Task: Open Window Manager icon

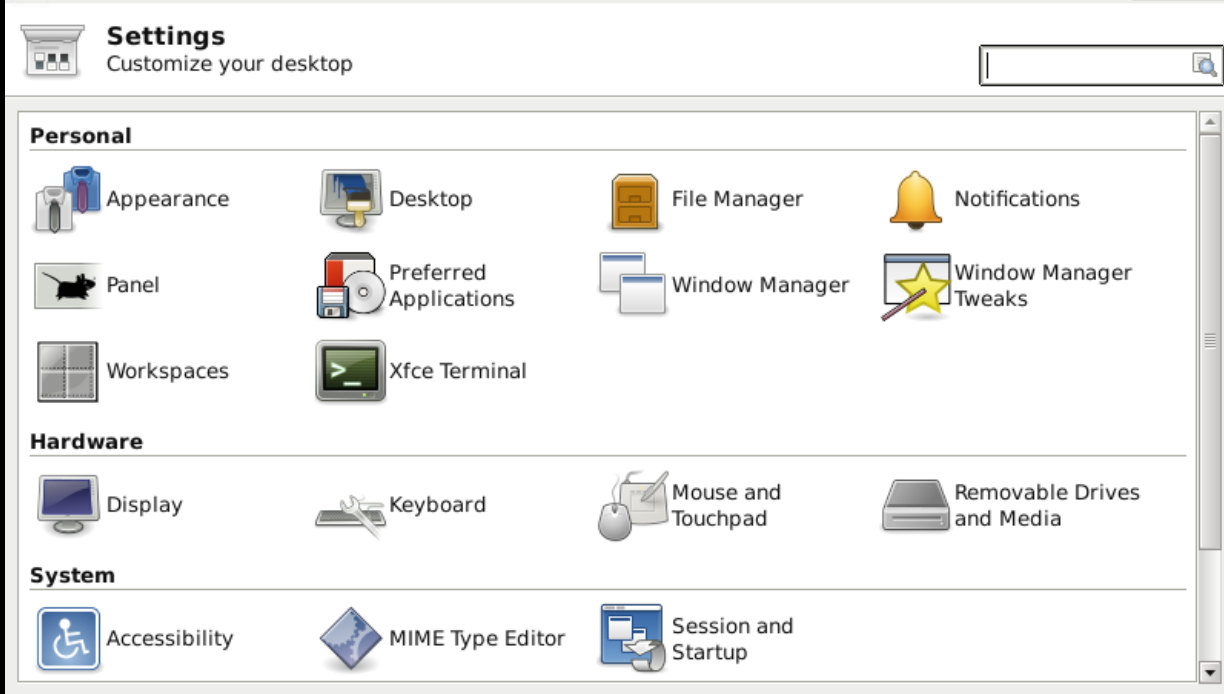Action: click(x=632, y=286)
